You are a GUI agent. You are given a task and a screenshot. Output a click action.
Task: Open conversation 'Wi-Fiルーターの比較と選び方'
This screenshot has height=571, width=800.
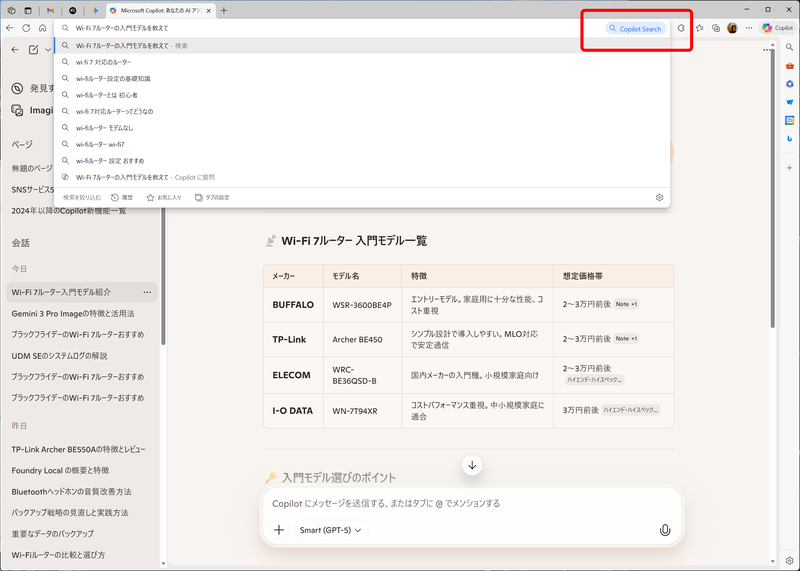click(x=58, y=555)
